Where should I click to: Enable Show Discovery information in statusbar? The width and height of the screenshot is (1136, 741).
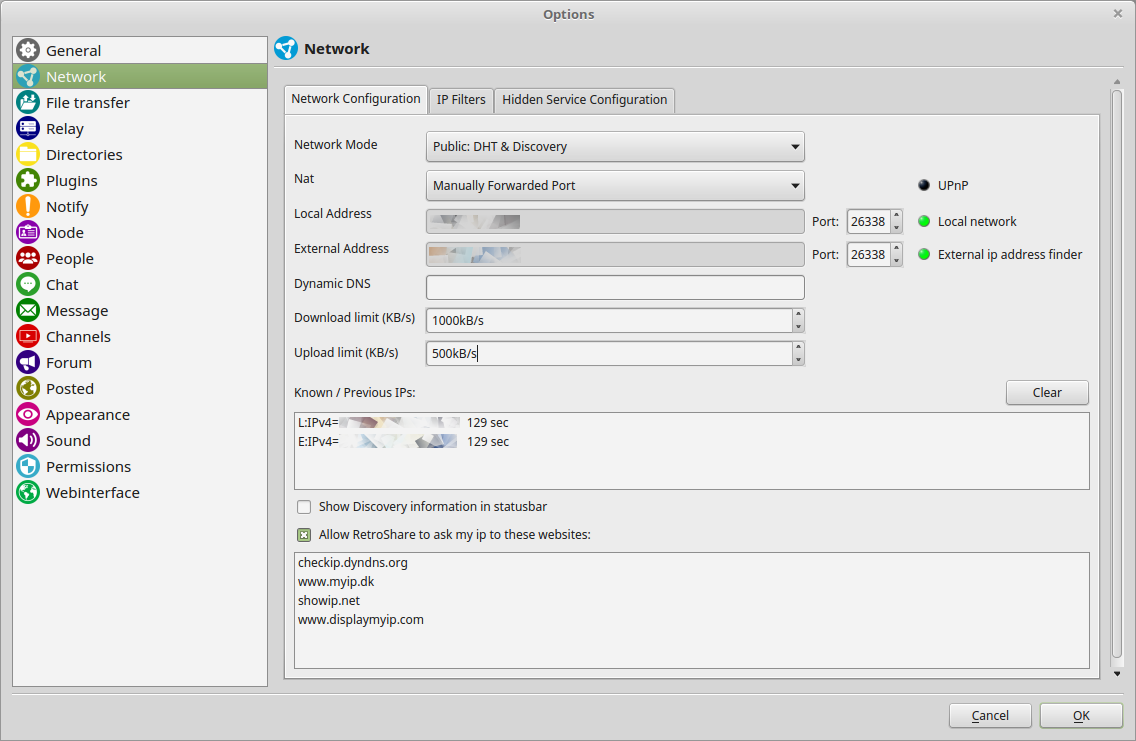click(304, 507)
